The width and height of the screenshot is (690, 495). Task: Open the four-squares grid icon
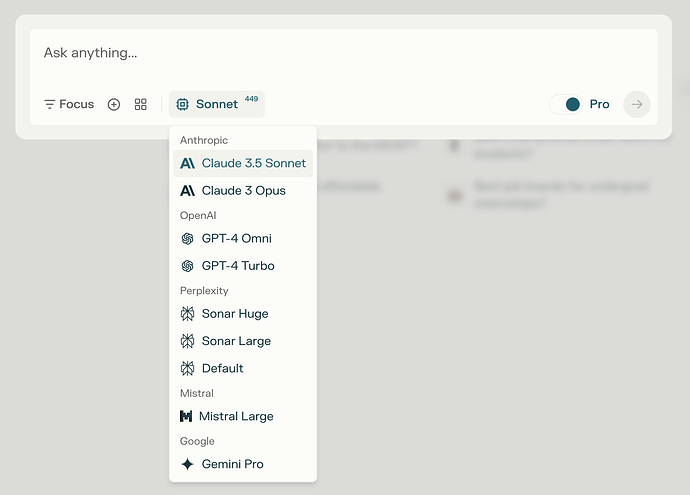[x=140, y=104]
